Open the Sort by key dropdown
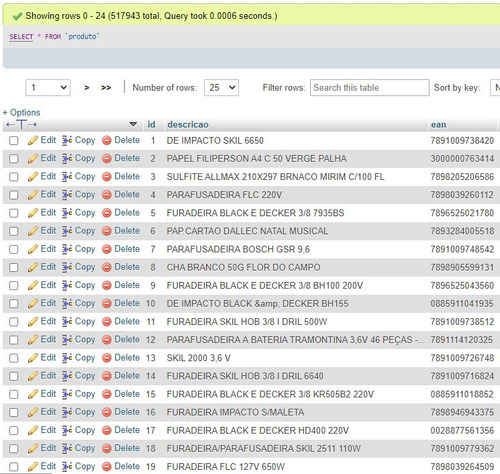Image resolution: width=500 pixels, height=474 pixels. click(x=495, y=88)
